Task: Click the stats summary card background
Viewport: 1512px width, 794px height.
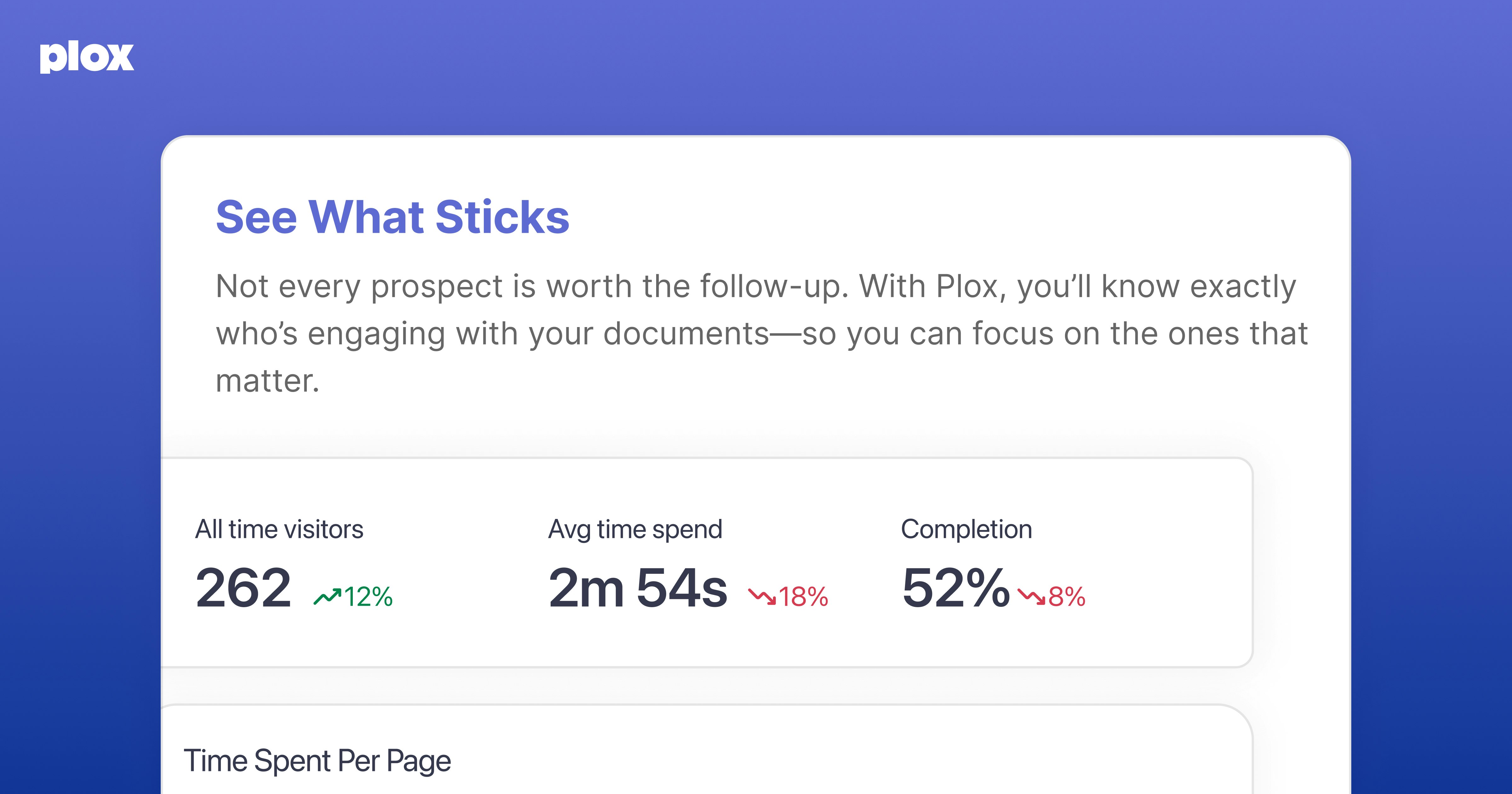Action: click(x=707, y=563)
